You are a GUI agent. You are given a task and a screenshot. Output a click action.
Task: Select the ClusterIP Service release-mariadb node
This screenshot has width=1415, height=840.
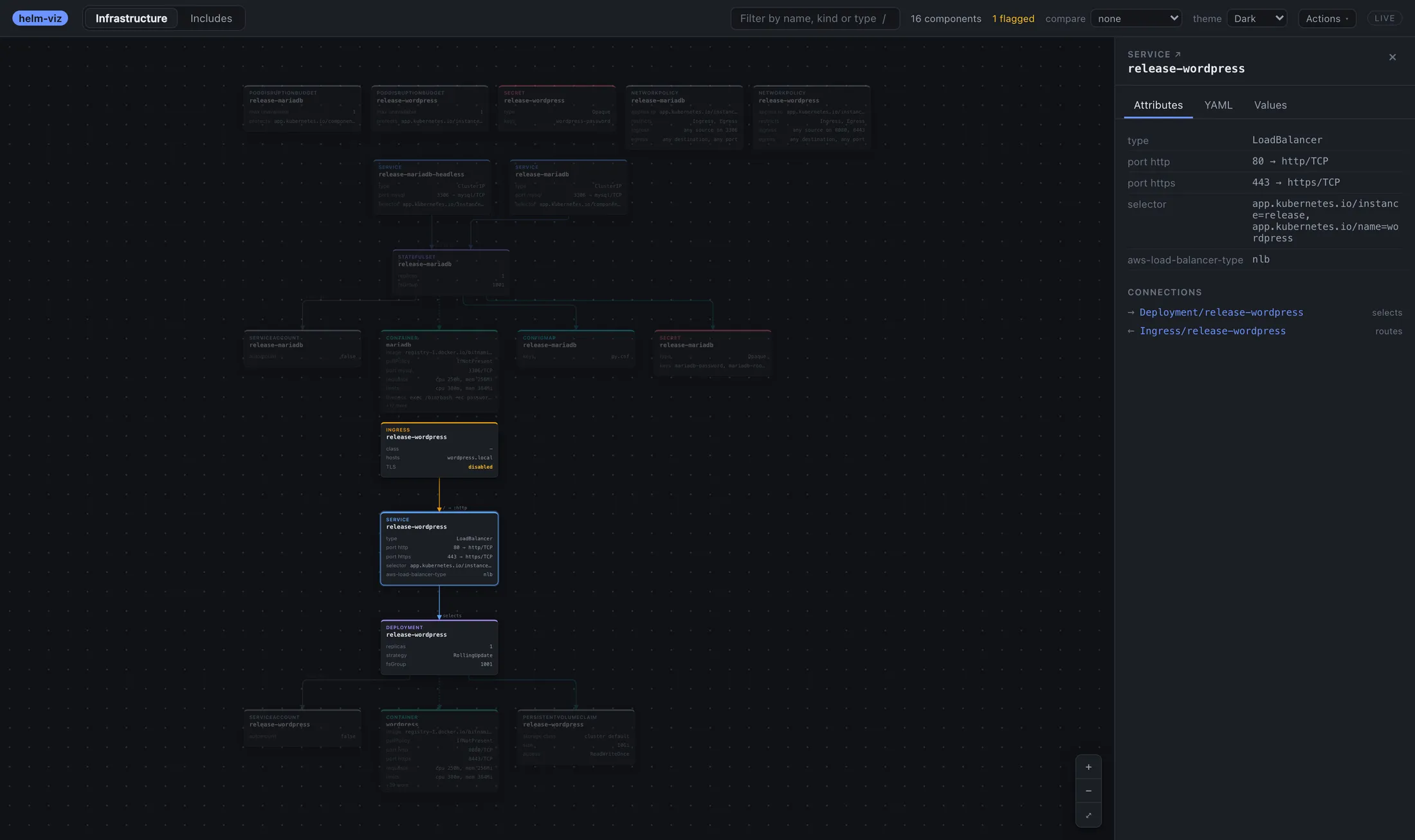coord(568,187)
